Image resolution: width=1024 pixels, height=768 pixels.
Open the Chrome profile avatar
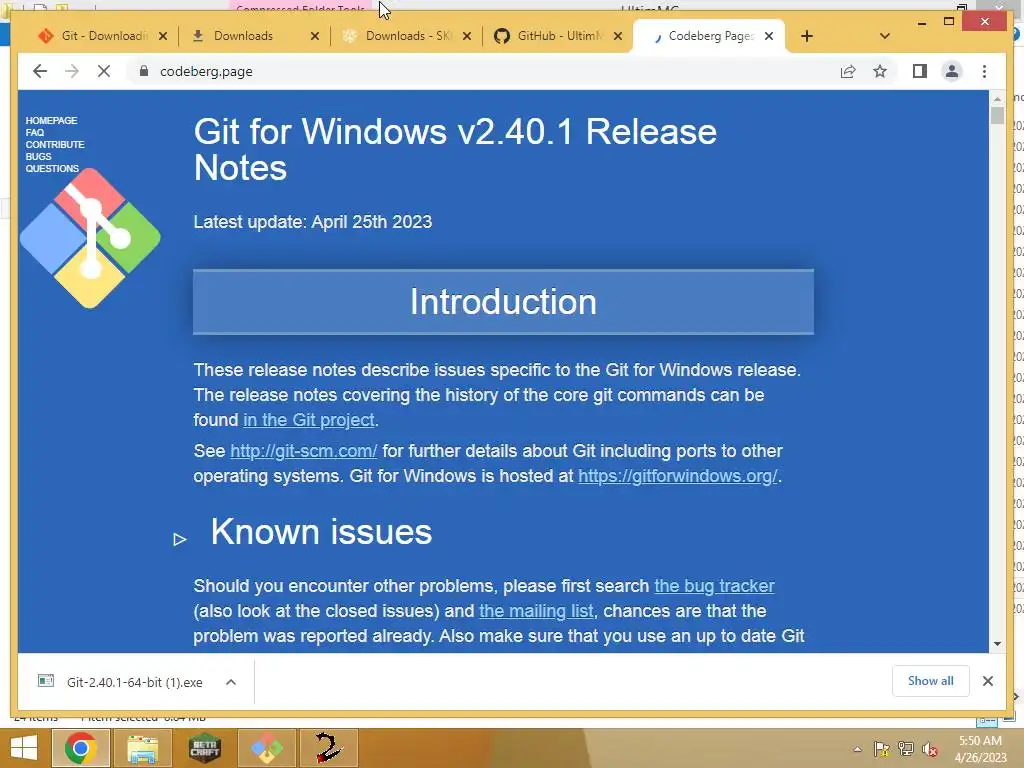click(952, 71)
